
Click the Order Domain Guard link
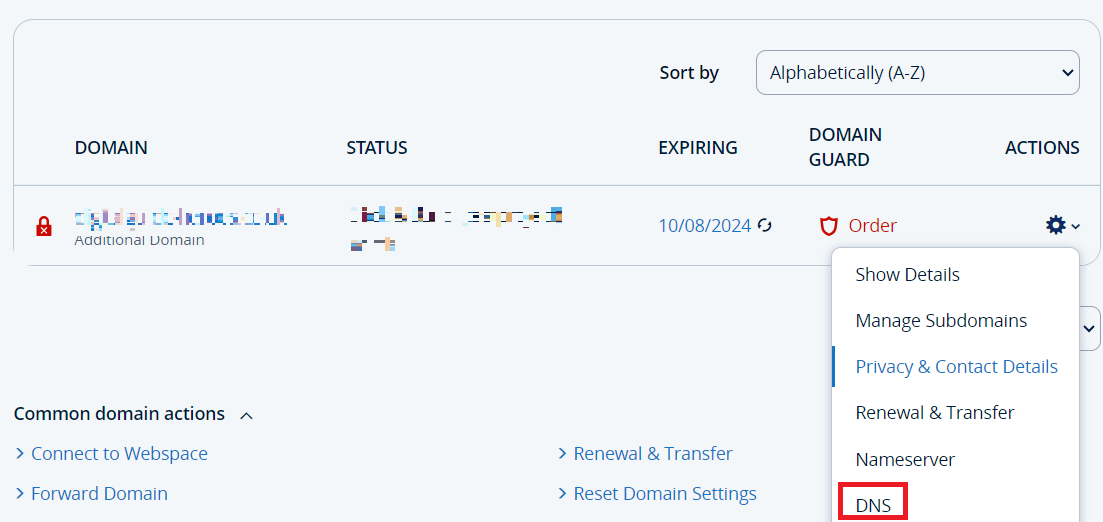click(872, 226)
